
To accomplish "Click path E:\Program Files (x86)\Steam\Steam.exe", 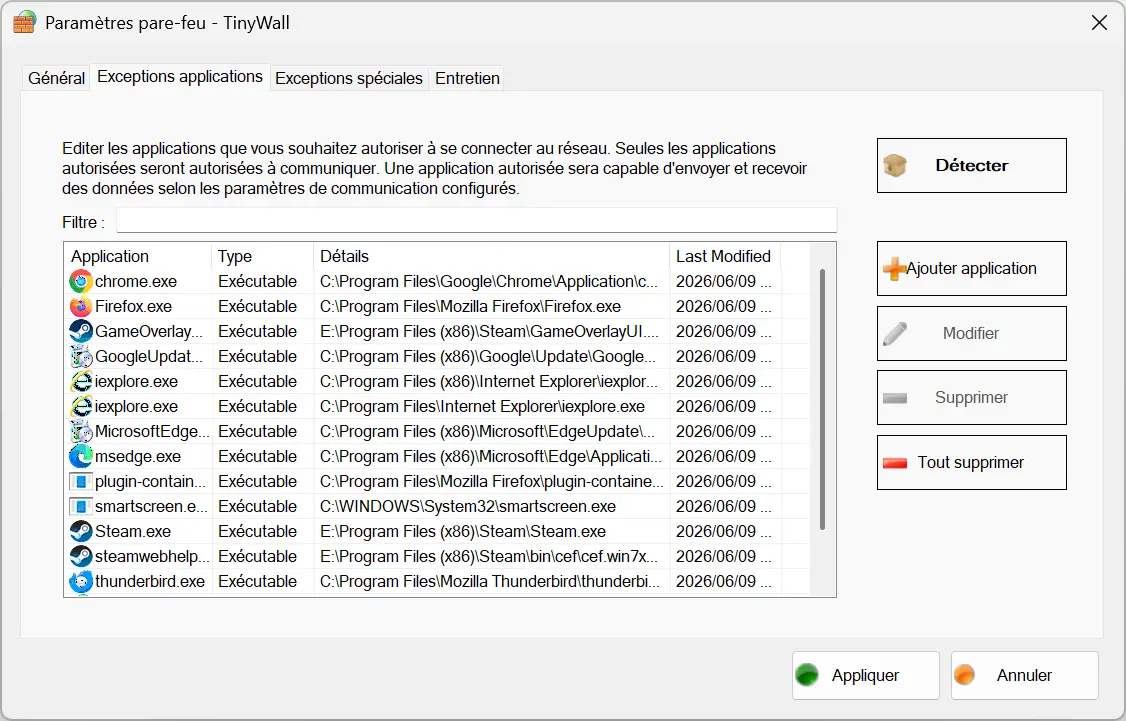I will click(x=462, y=531).
